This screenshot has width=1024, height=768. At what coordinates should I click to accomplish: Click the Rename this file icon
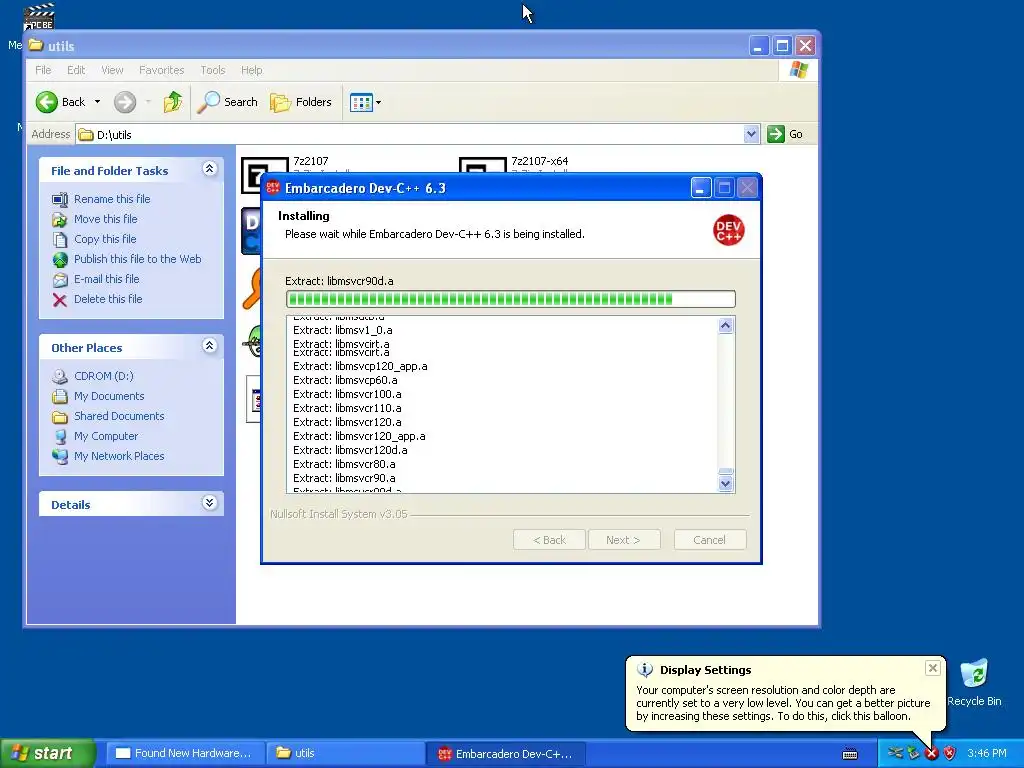click(x=60, y=199)
